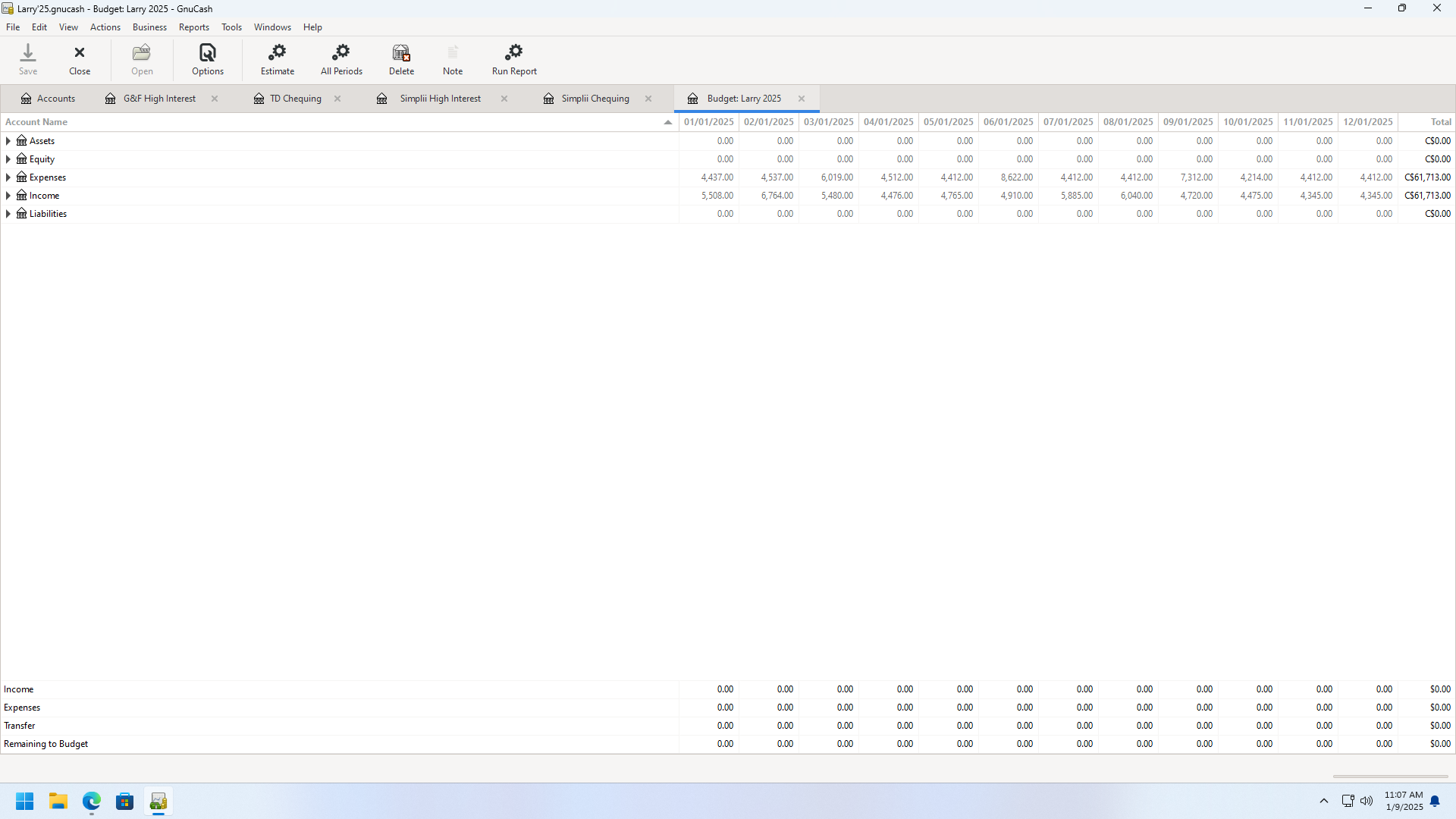Switch to the Accounts tab
The width and height of the screenshot is (1456, 819).
tap(48, 99)
